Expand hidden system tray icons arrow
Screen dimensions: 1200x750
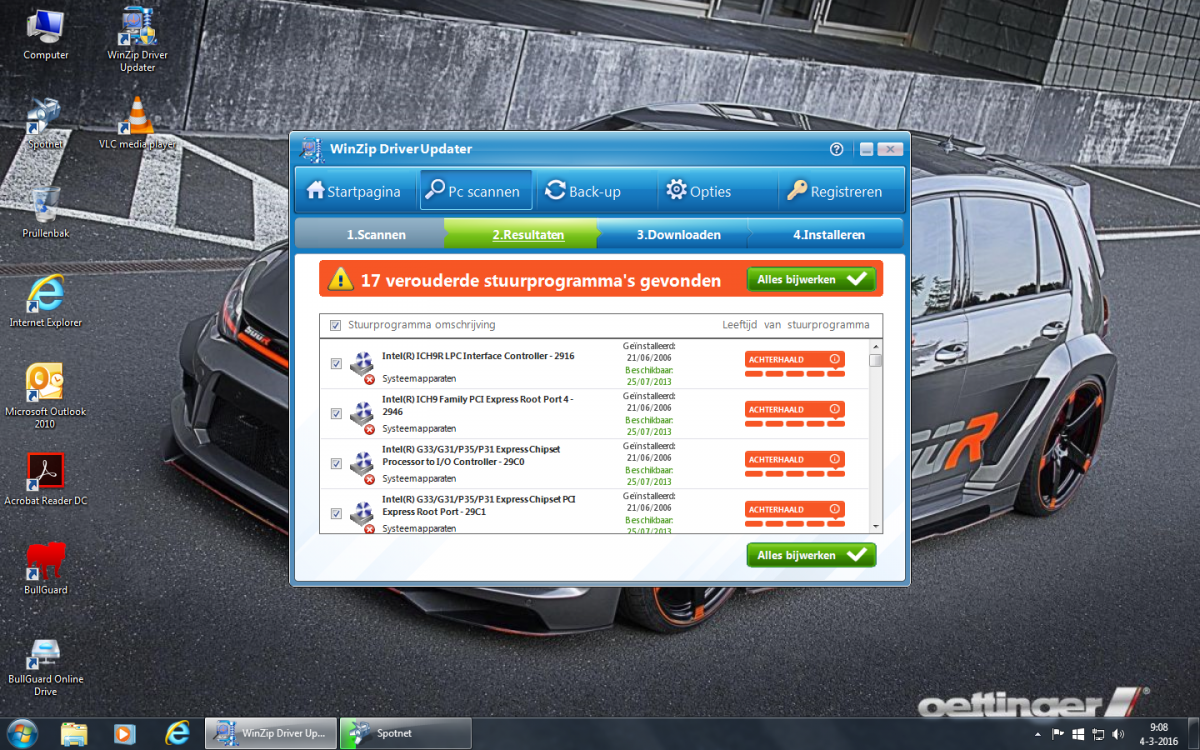pyautogui.click(x=1040, y=733)
